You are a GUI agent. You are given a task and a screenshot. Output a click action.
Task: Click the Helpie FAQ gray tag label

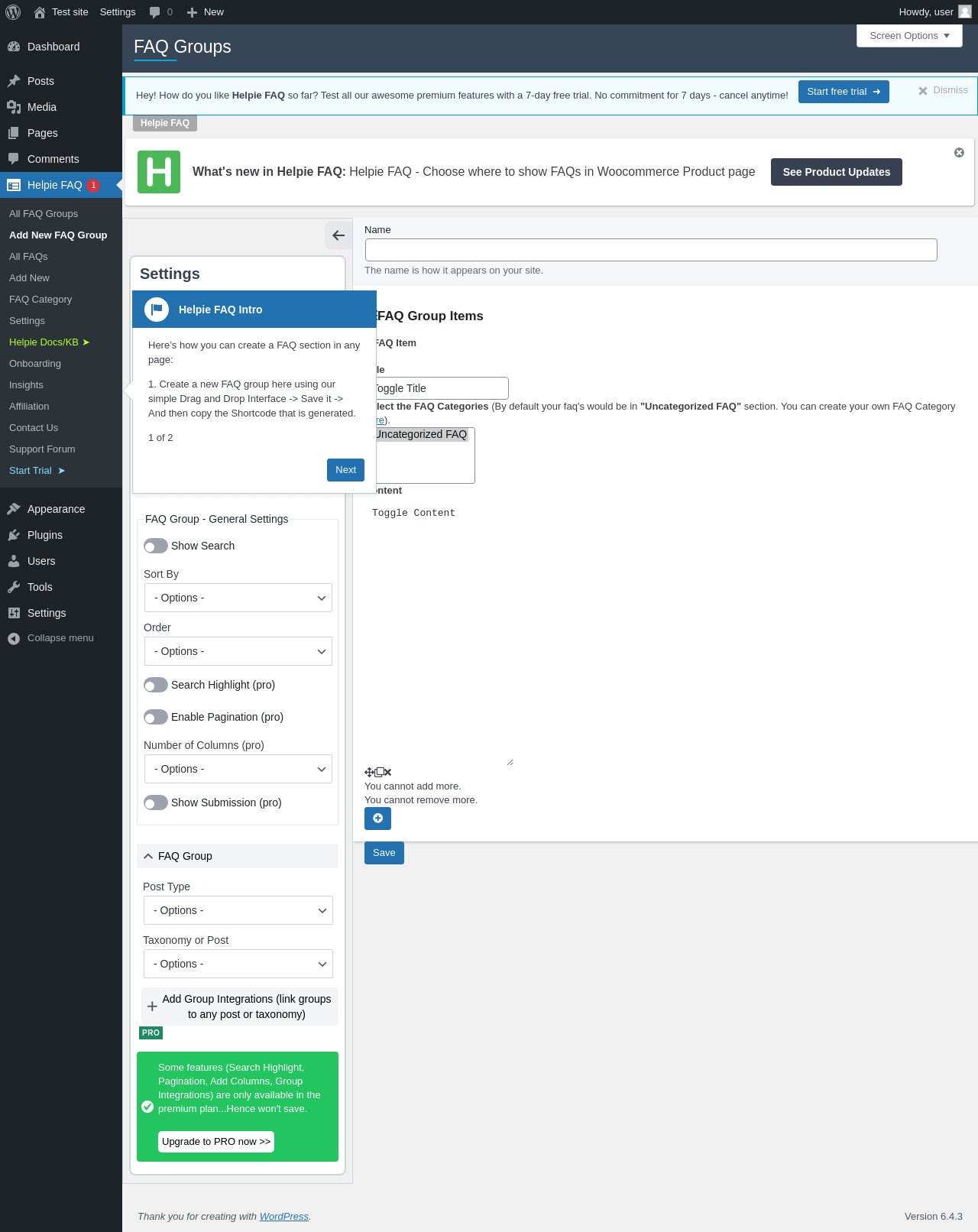(x=165, y=123)
